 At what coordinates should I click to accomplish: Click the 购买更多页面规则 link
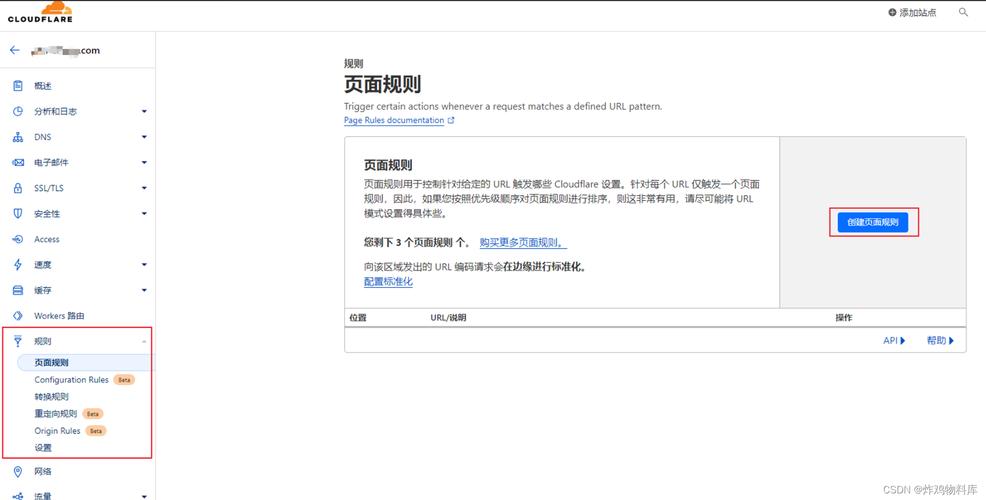[523, 242]
